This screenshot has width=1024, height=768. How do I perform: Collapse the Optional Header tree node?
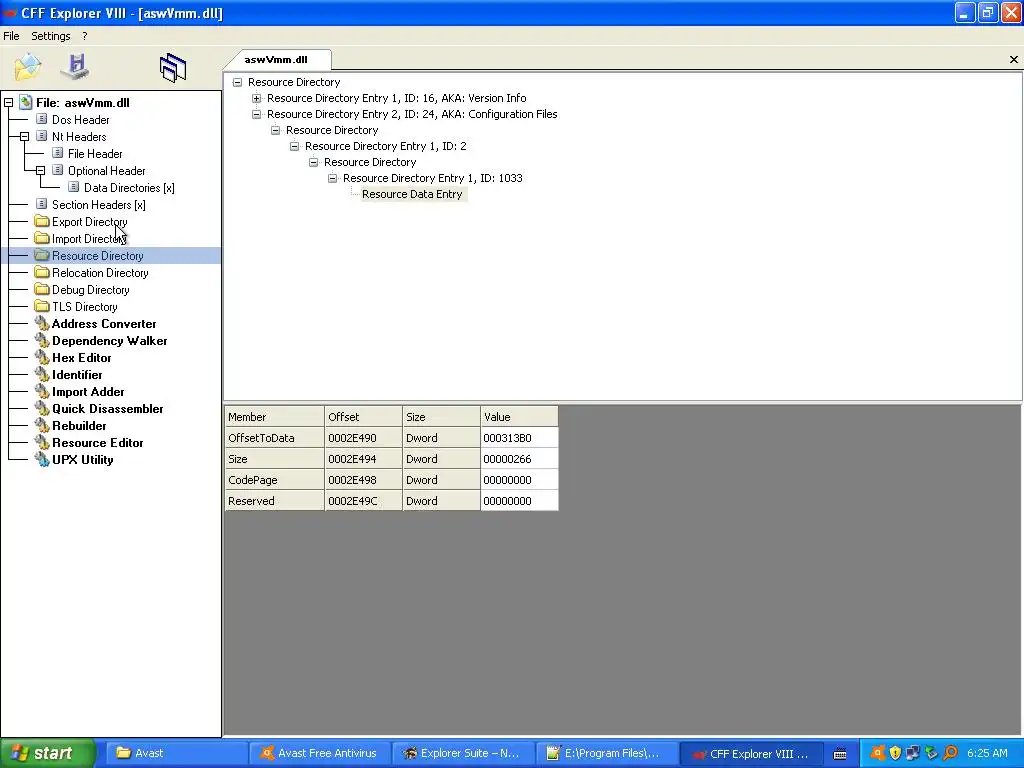tap(40, 170)
